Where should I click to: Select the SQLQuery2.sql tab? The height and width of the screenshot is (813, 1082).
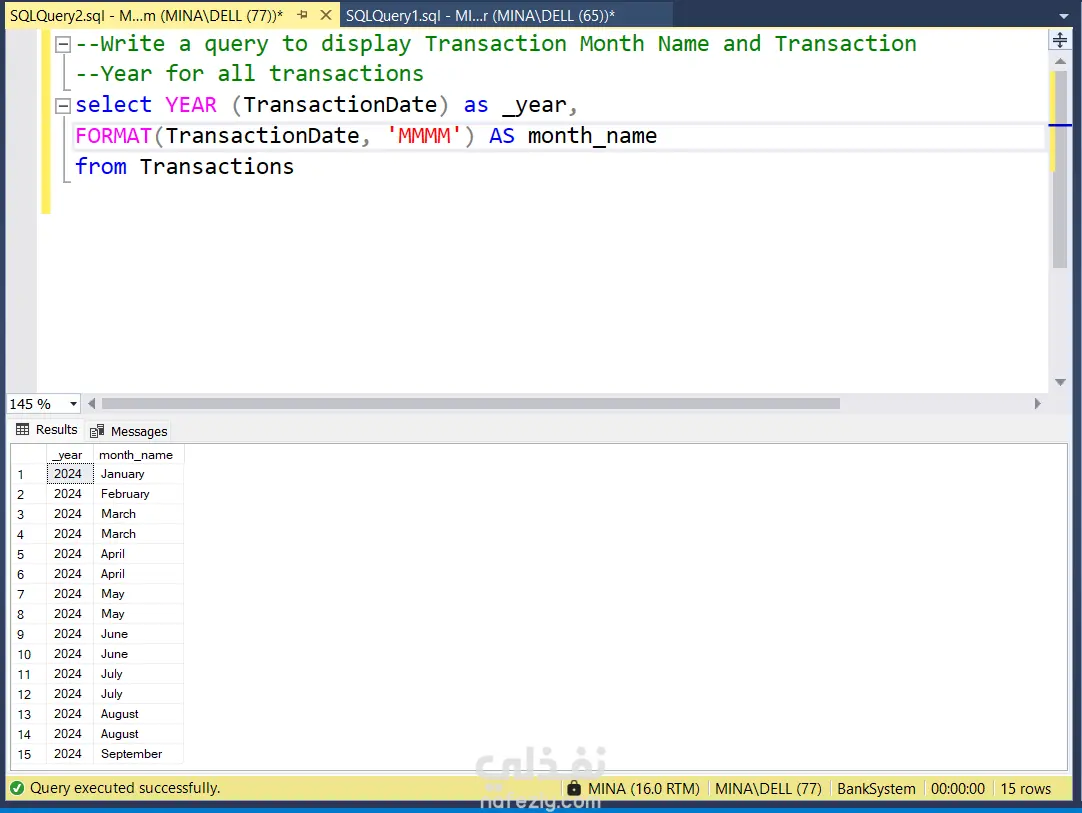point(146,15)
